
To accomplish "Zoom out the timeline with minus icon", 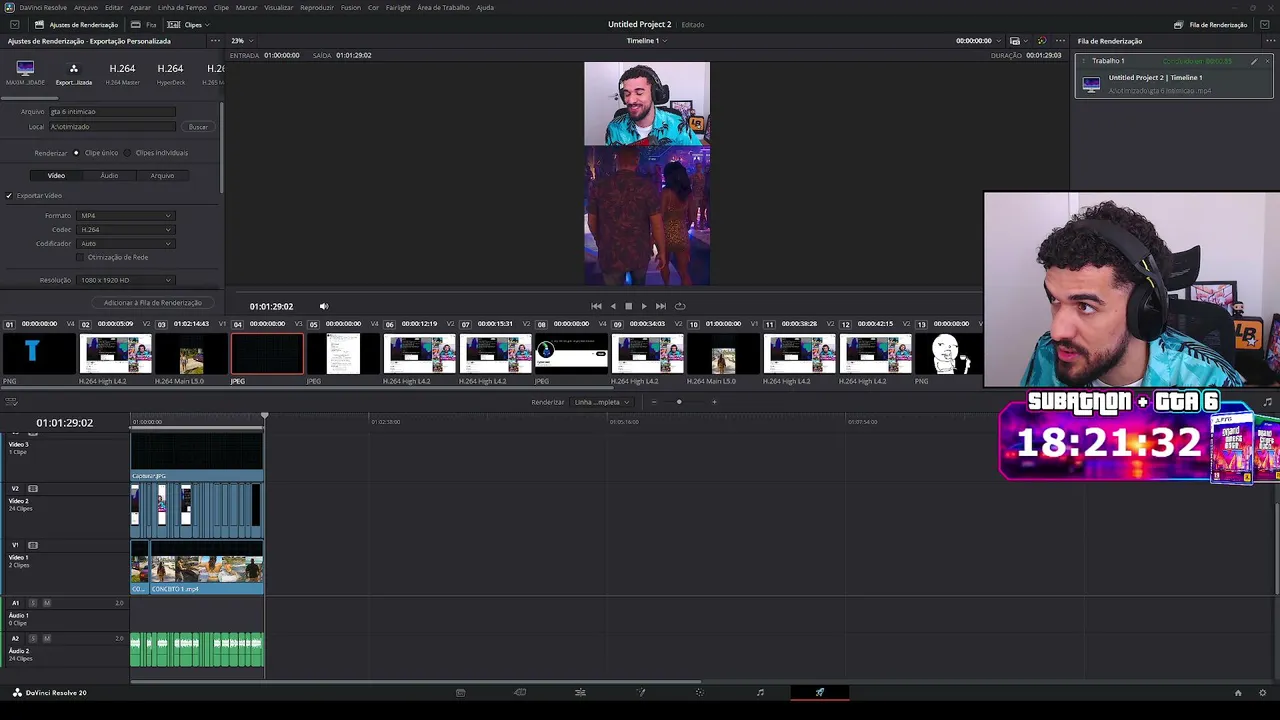I will pyautogui.click(x=654, y=402).
